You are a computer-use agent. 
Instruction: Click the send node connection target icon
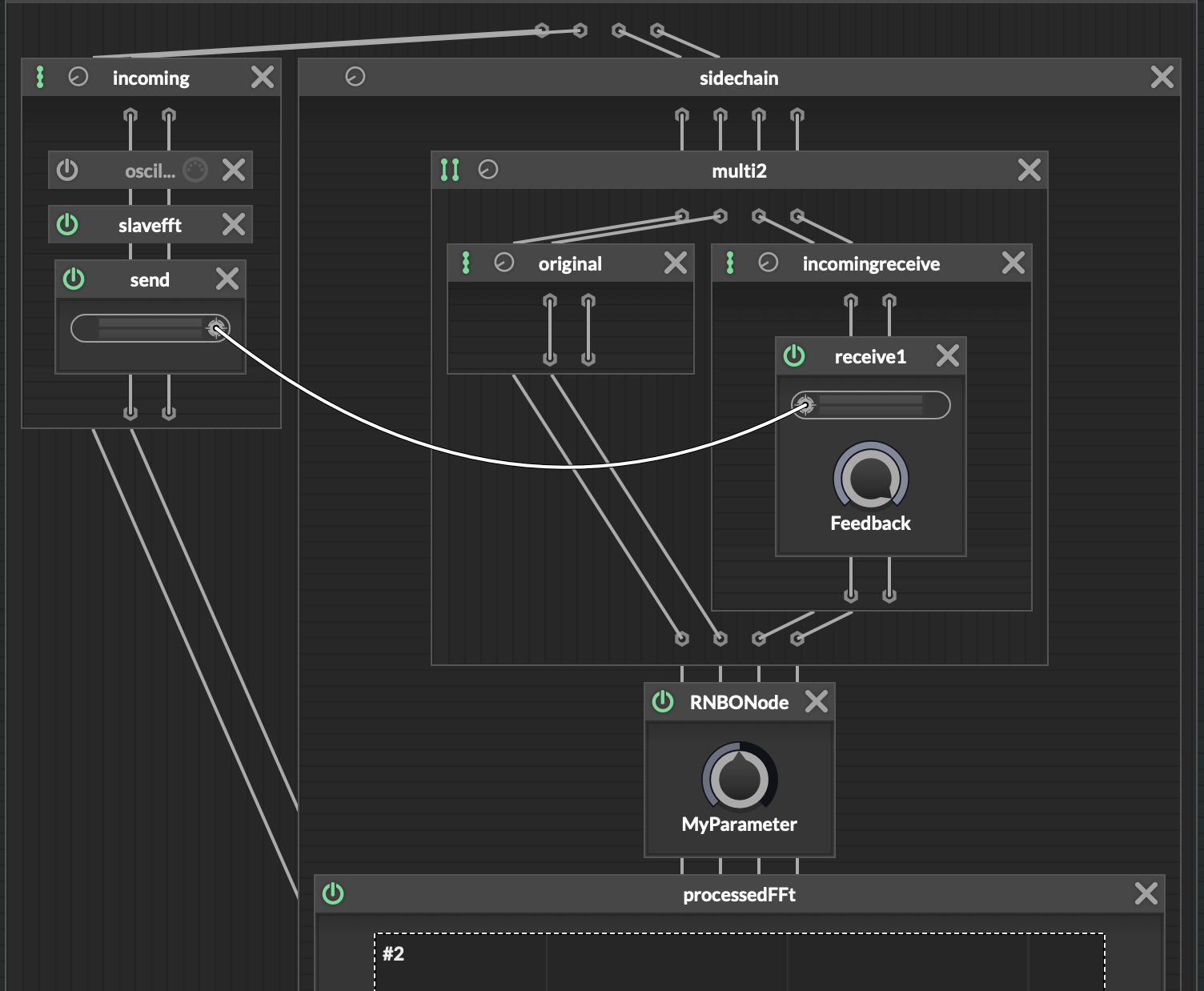216,328
